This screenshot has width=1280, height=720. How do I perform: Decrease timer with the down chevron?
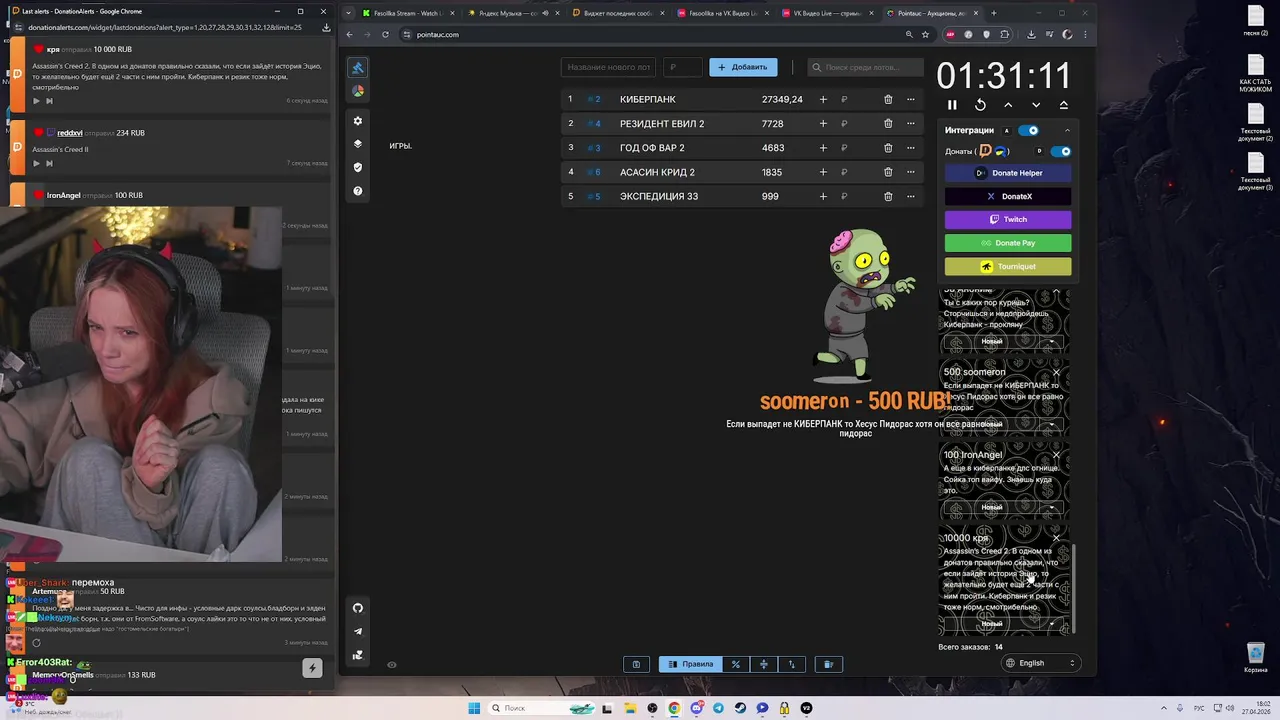click(x=1036, y=105)
